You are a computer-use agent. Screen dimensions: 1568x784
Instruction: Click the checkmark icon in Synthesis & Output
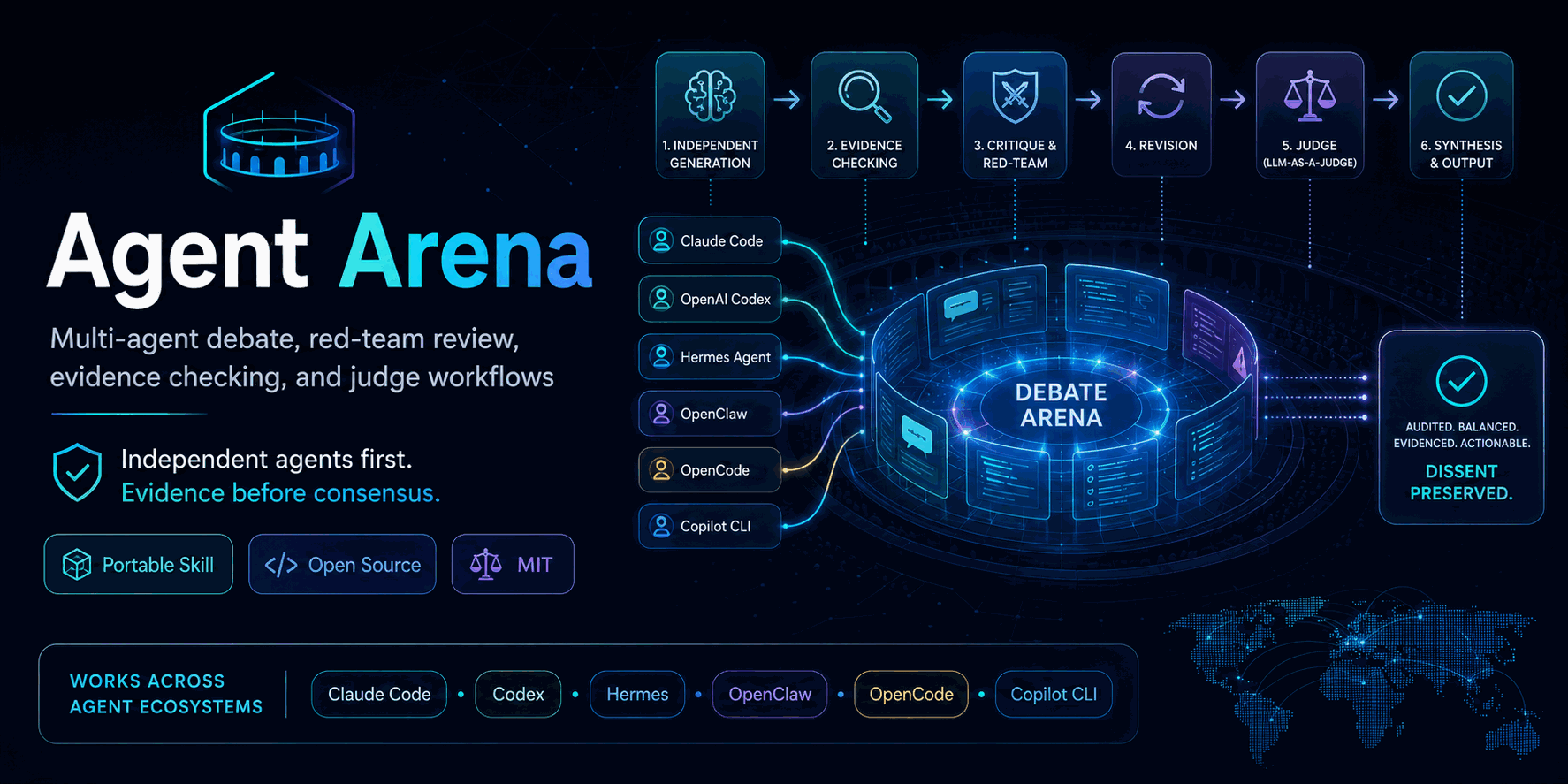point(1461,95)
